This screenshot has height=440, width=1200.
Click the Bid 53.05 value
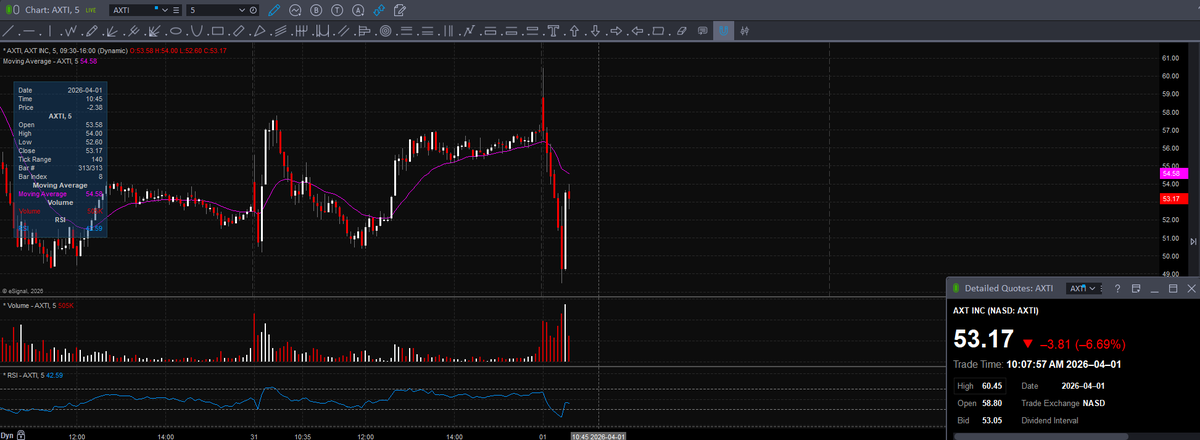[x=994, y=421]
